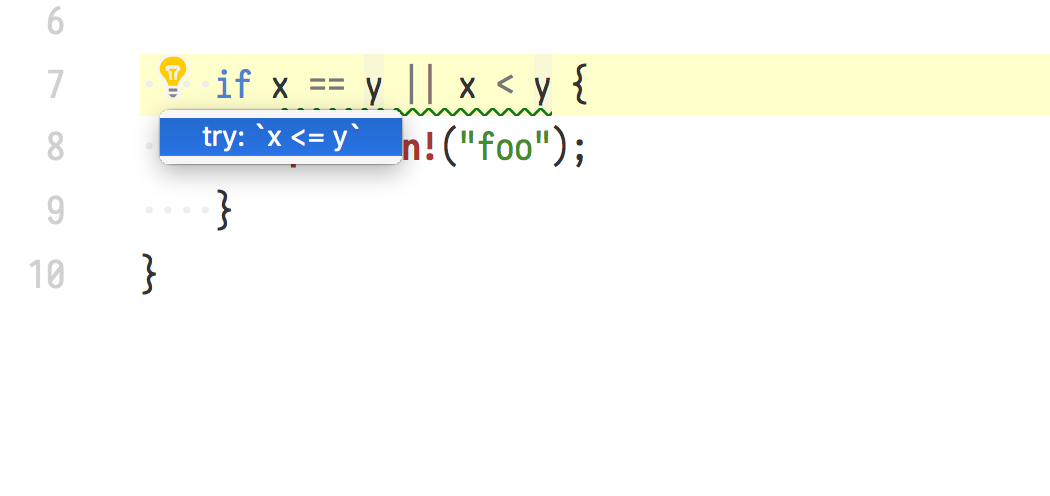This screenshot has width=1050, height=496.
Task: Click line number 6 in the gutter
Action: tap(56, 22)
